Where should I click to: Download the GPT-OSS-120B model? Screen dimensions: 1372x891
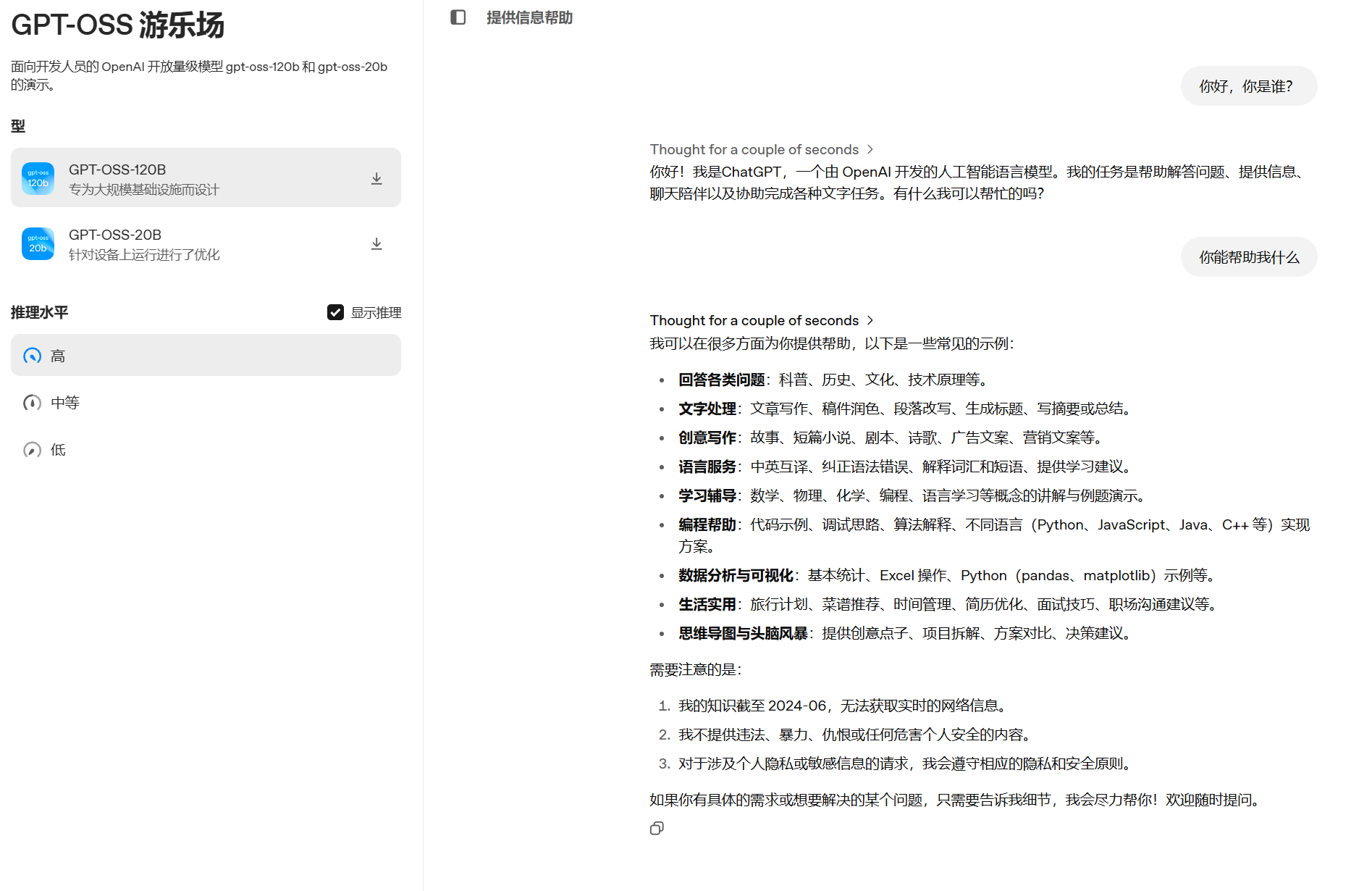tap(376, 178)
